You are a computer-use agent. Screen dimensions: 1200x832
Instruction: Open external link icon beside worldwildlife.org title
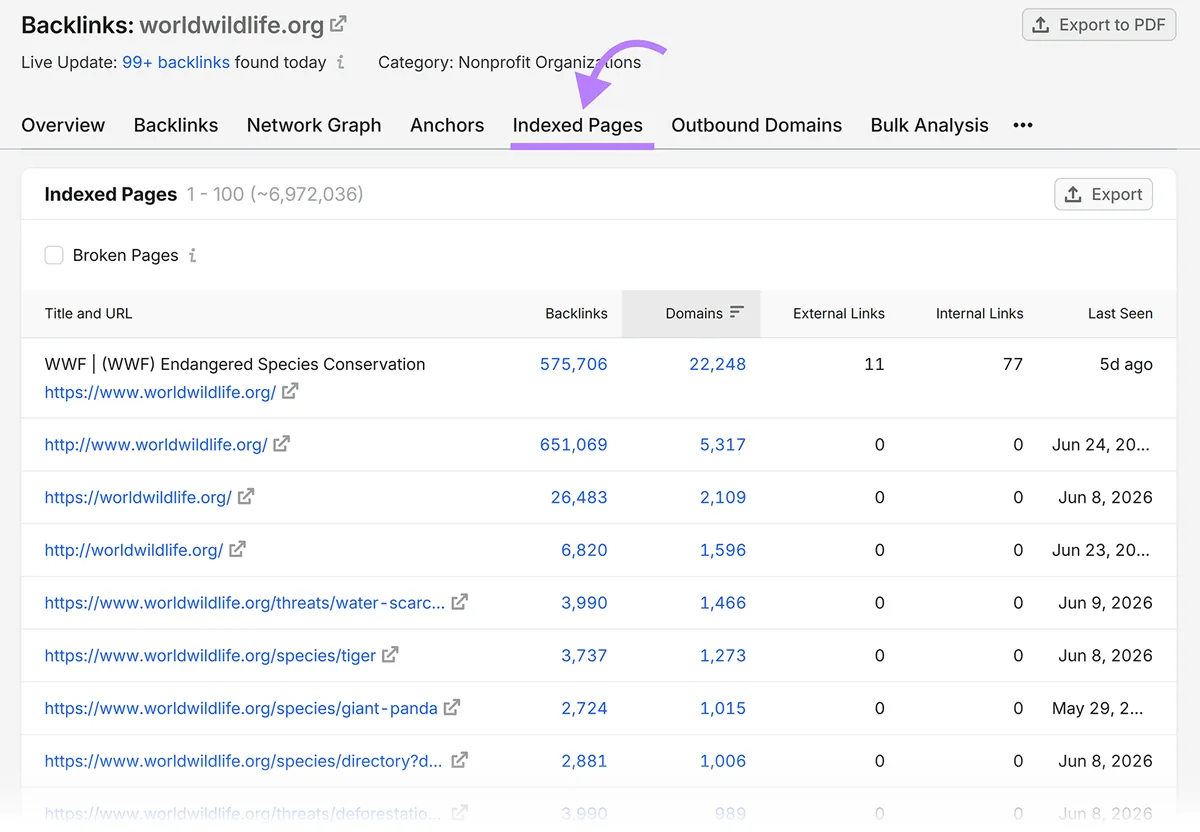pyautogui.click(x=339, y=23)
